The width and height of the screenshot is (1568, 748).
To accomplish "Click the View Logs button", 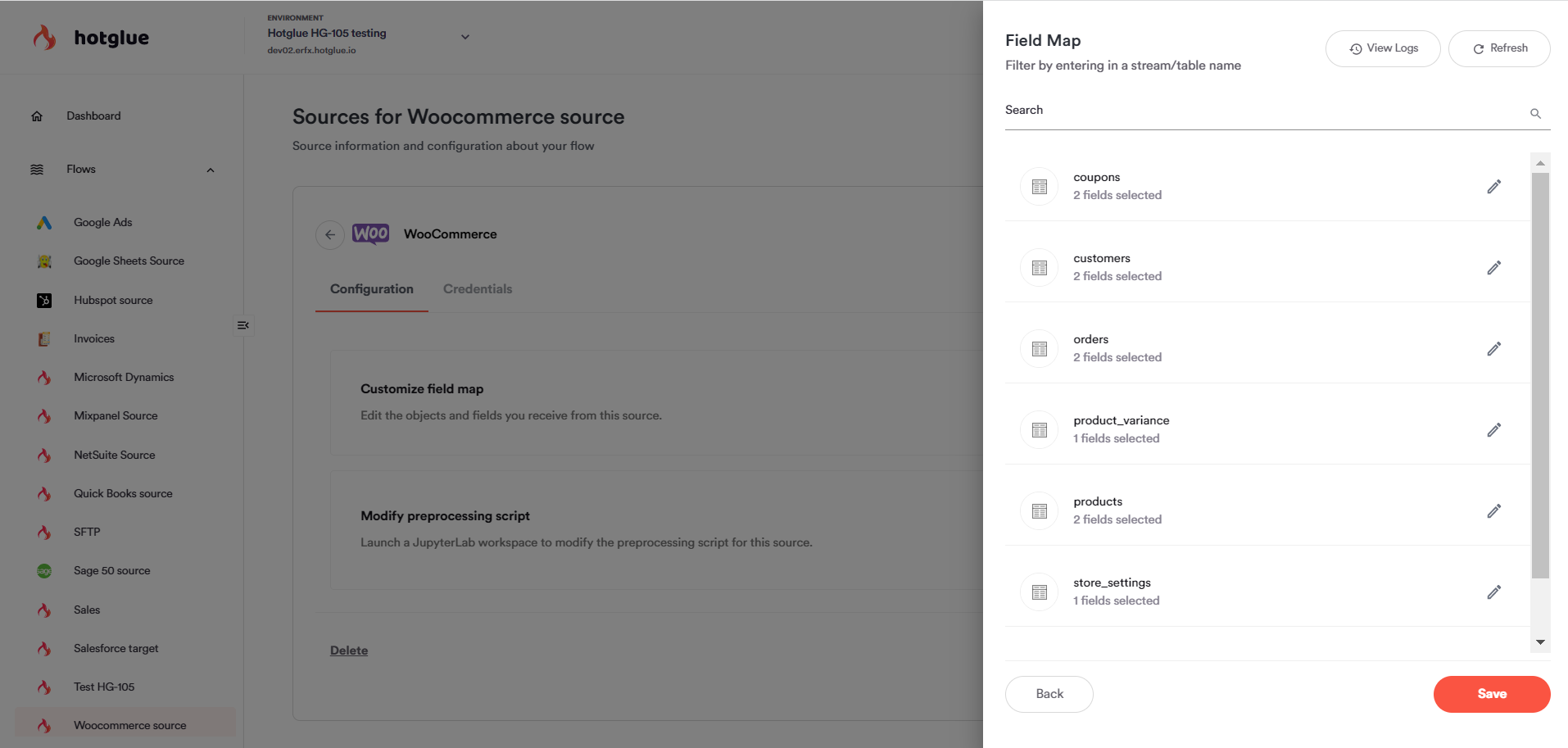I will pyautogui.click(x=1383, y=48).
